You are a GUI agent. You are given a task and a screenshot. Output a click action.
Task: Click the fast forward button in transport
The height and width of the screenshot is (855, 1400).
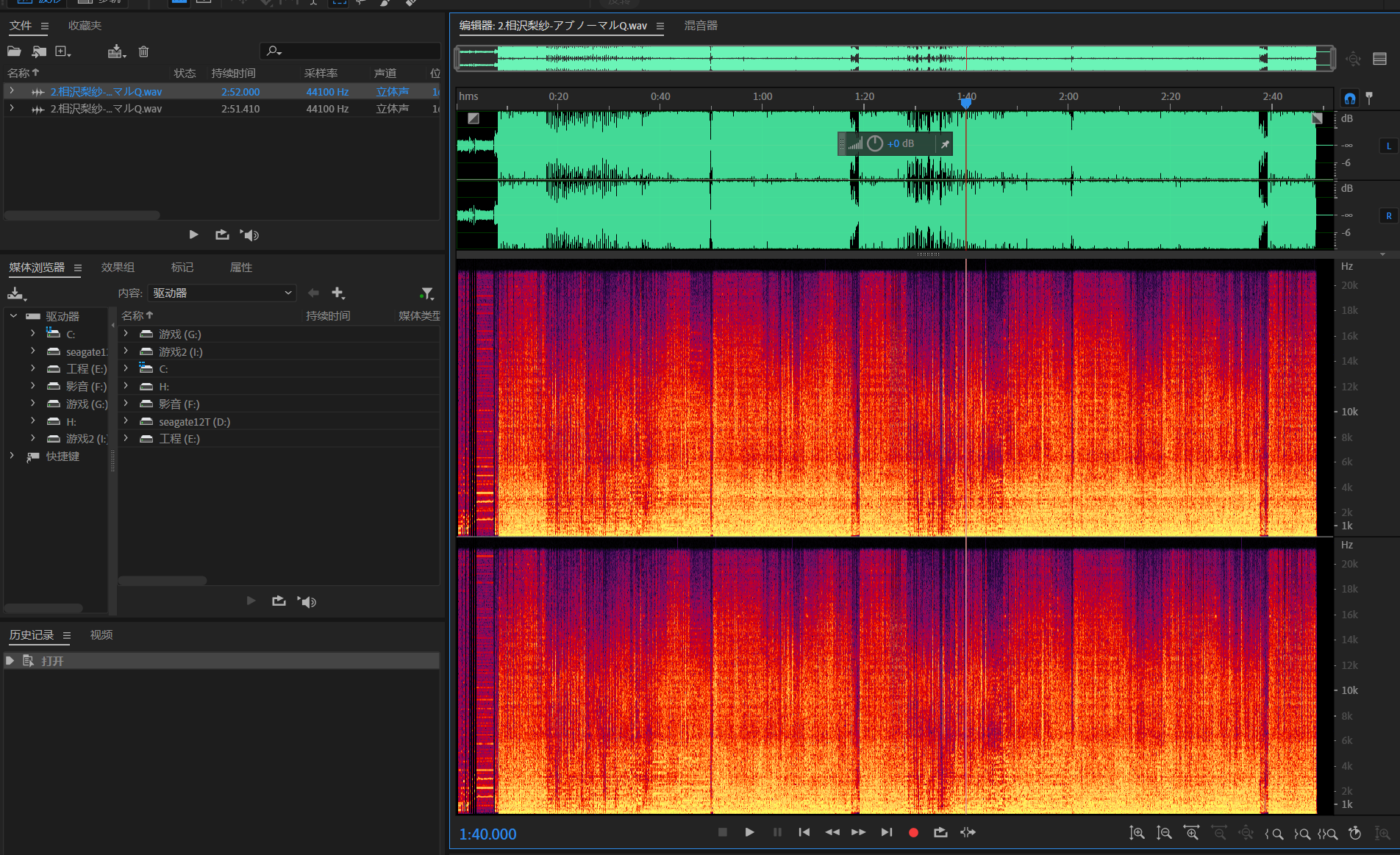859,832
